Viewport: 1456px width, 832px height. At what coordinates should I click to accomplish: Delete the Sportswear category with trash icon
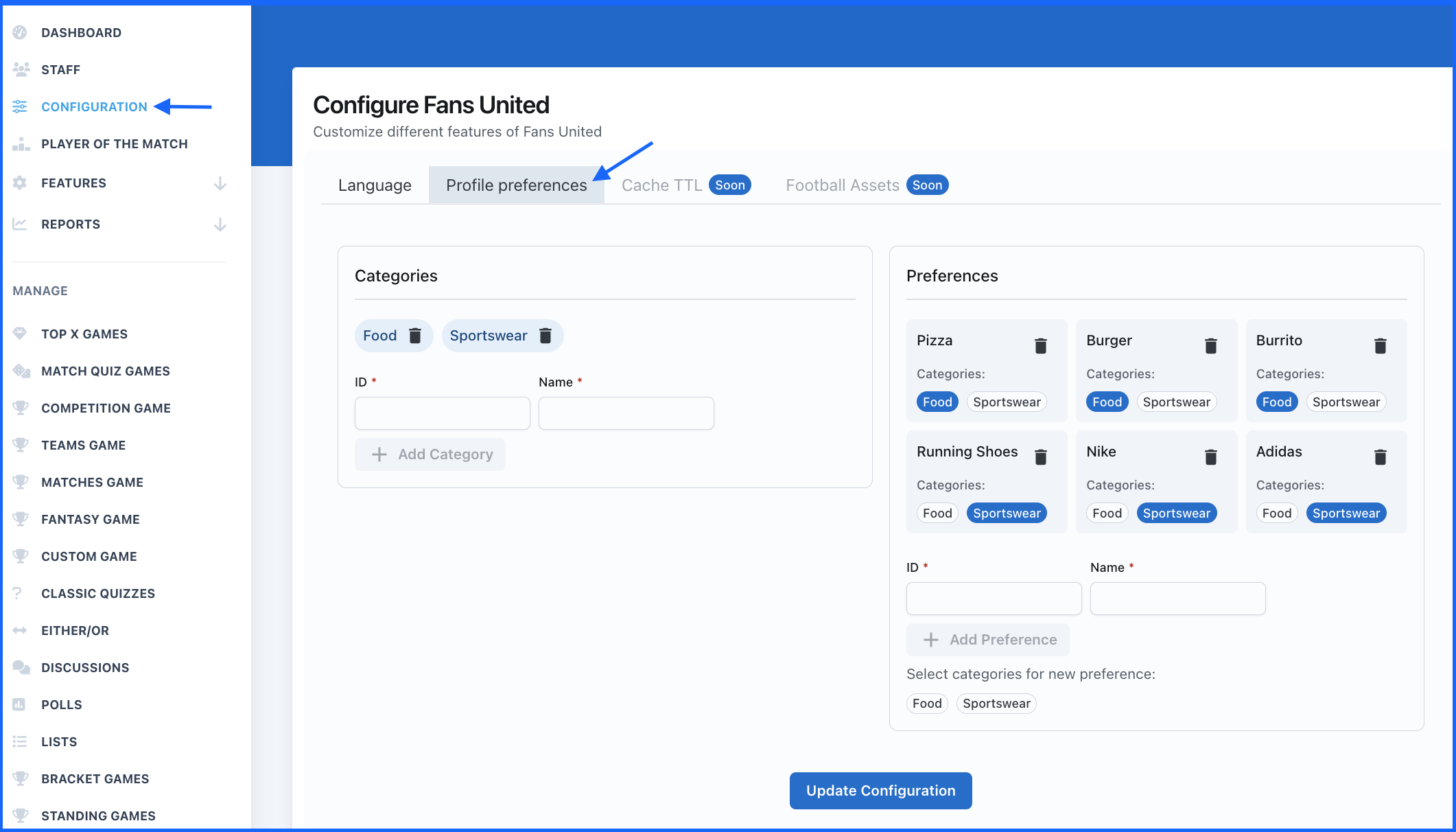click(x=545, y=336)
